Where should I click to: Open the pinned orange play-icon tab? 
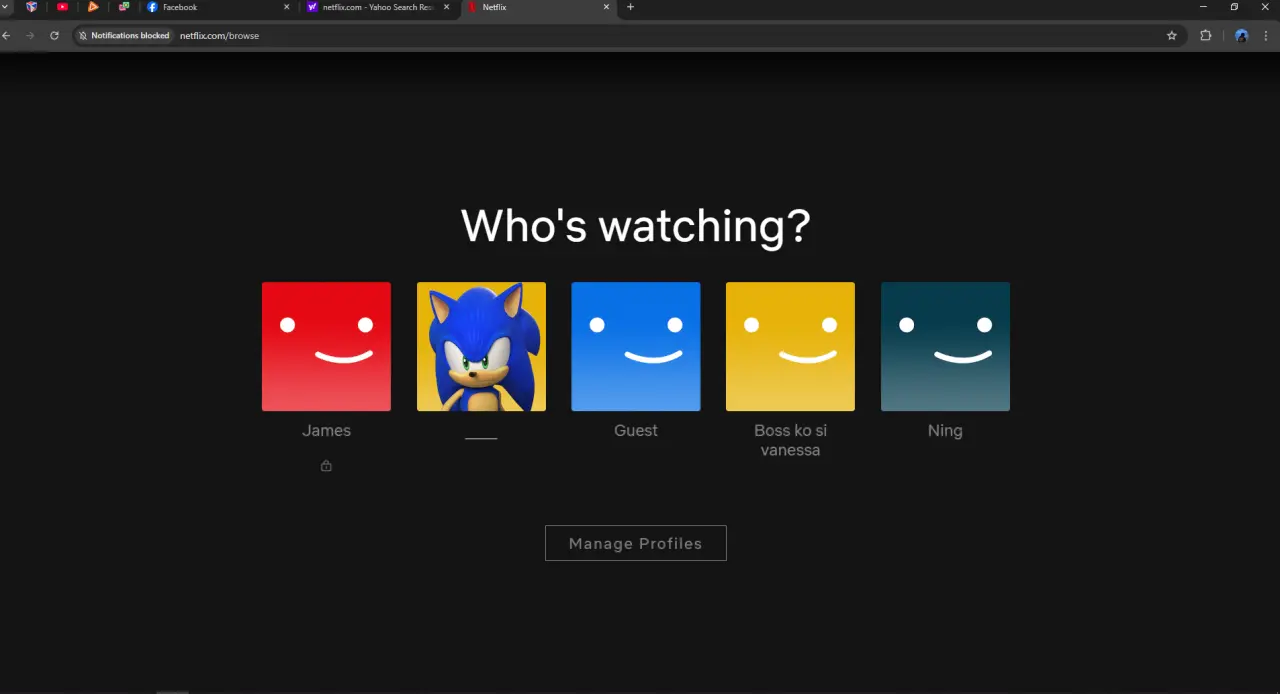point(93,7)
